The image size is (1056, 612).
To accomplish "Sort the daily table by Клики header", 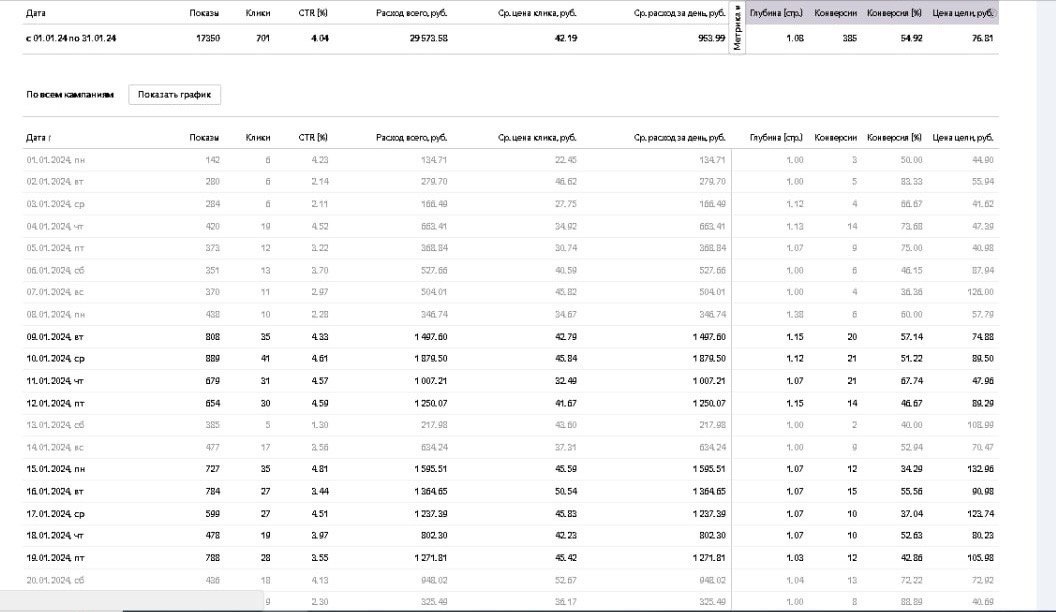I will click(258, 137).
